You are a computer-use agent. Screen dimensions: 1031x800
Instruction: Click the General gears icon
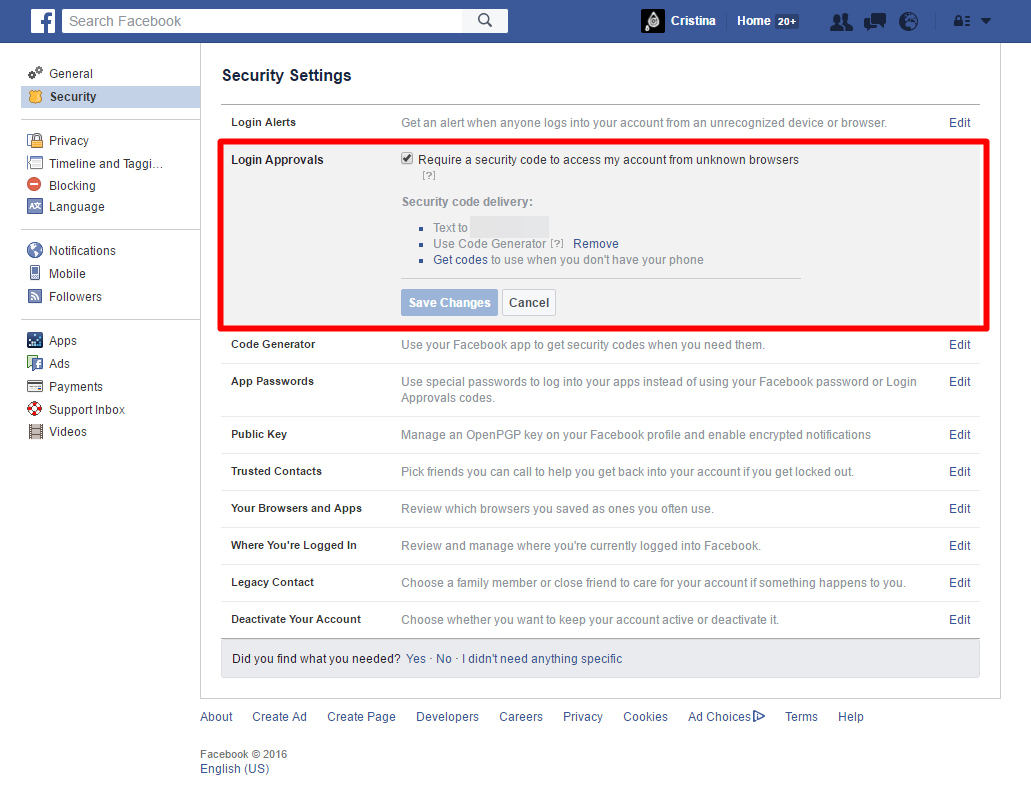(35, 73)
